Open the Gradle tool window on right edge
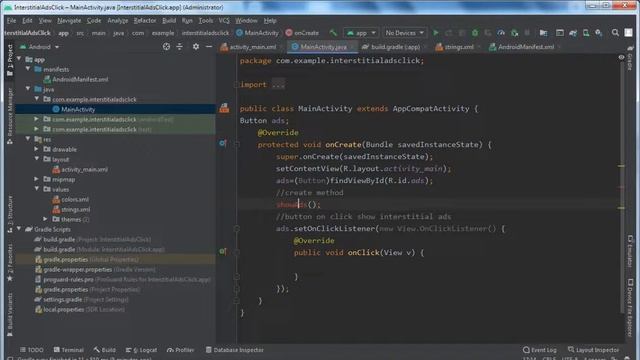 point(631,57)
